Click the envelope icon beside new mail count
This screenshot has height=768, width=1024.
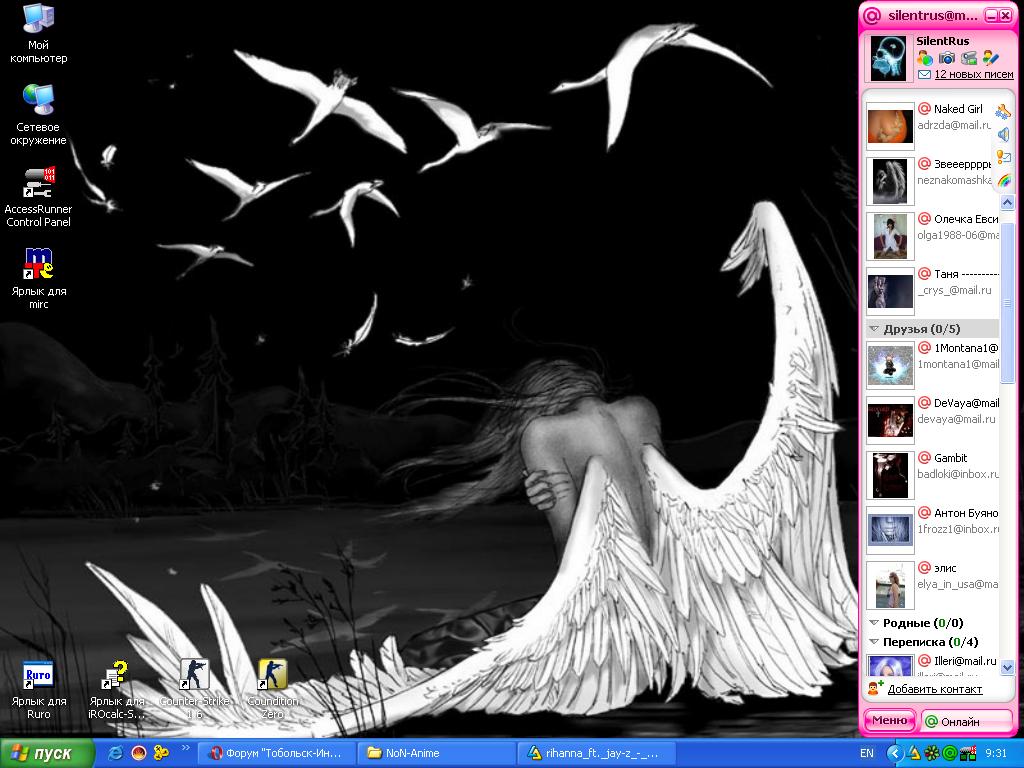[x=924, y=74]
